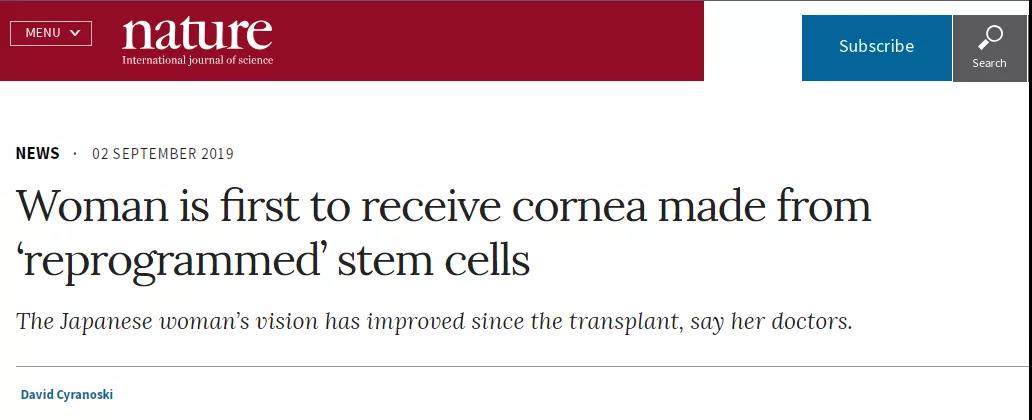Viewport: 1032px width, 420px height.
Task: Go home via the nature logo
Action: (x=197, y=34)
